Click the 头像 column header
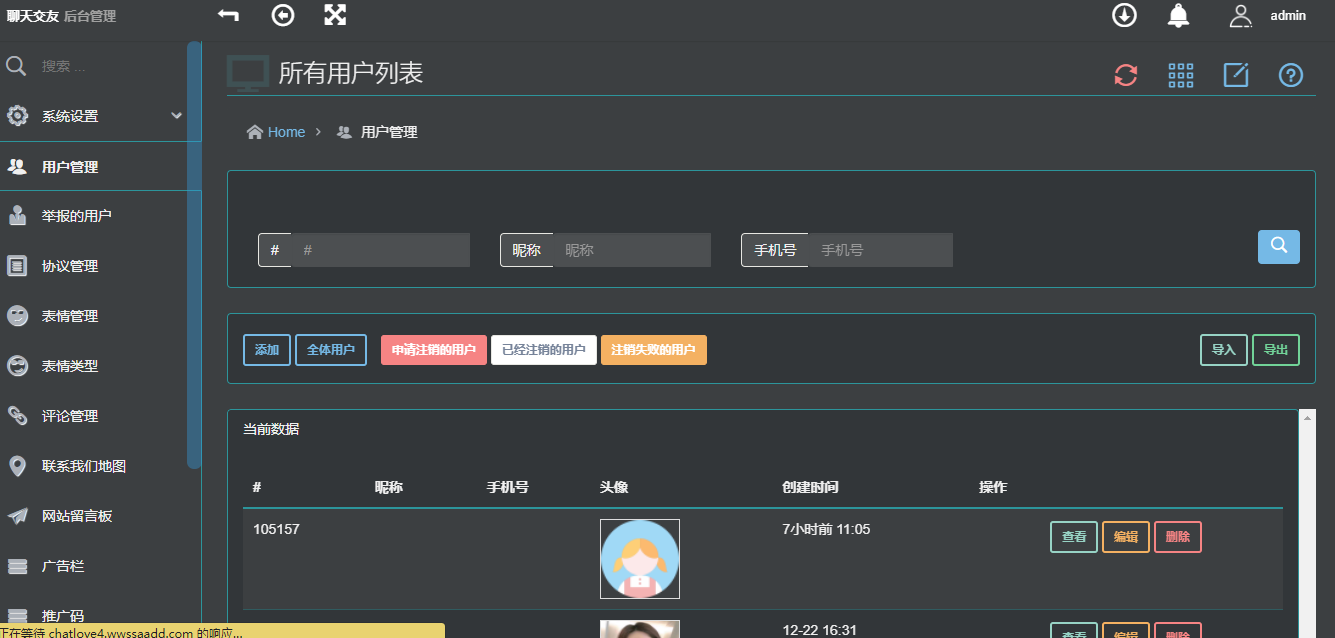The height and width of the screenshot is (638, 1335). [x=614, y=487]
